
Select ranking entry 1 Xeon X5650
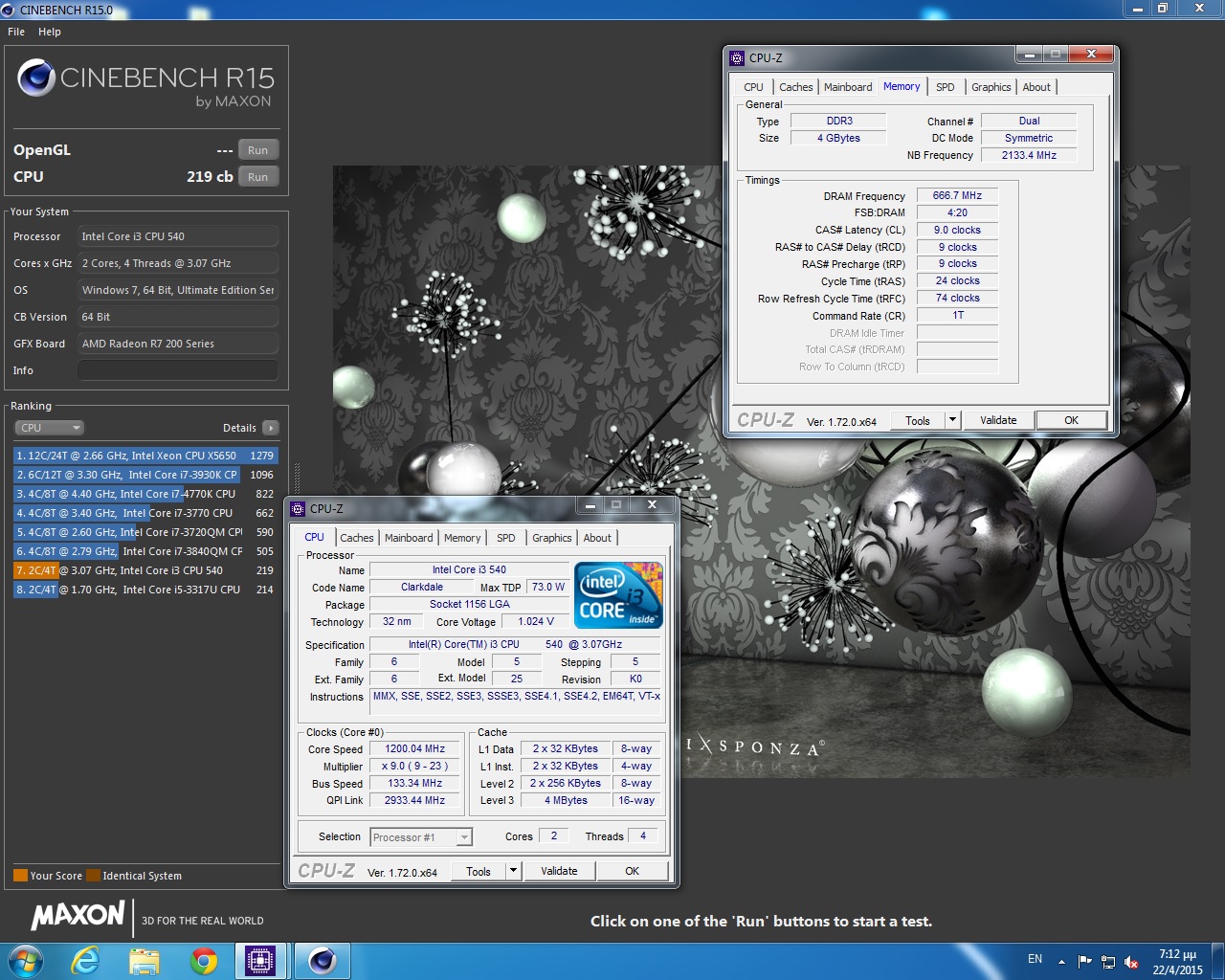(145, 456)
